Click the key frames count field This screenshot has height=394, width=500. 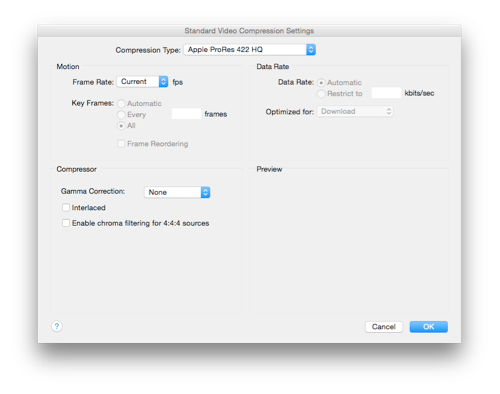point(186,114)
